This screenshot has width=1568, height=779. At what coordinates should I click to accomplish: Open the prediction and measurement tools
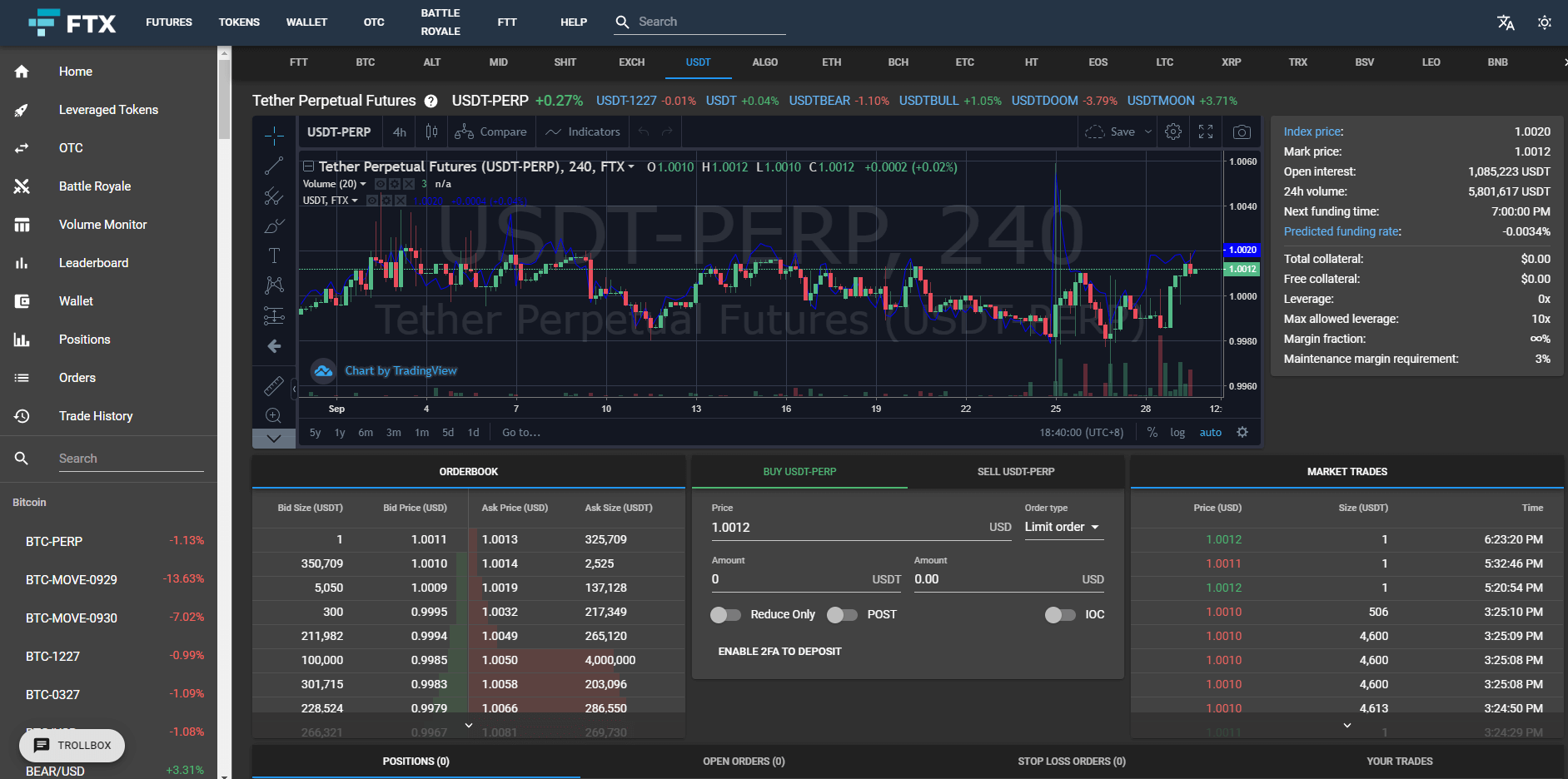274,315
